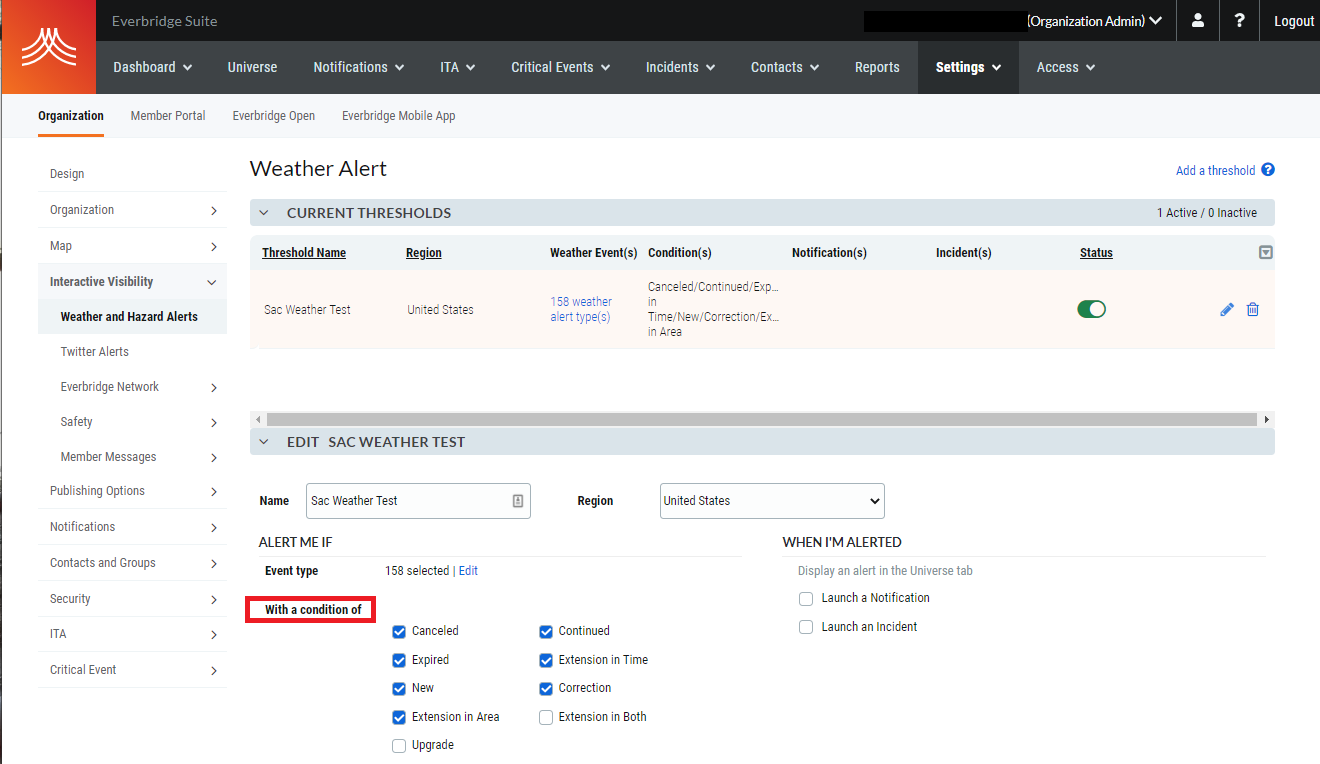This screenshot has width=1320, height=764.
Task: Sort by Region column header
Action: (424, 253)
